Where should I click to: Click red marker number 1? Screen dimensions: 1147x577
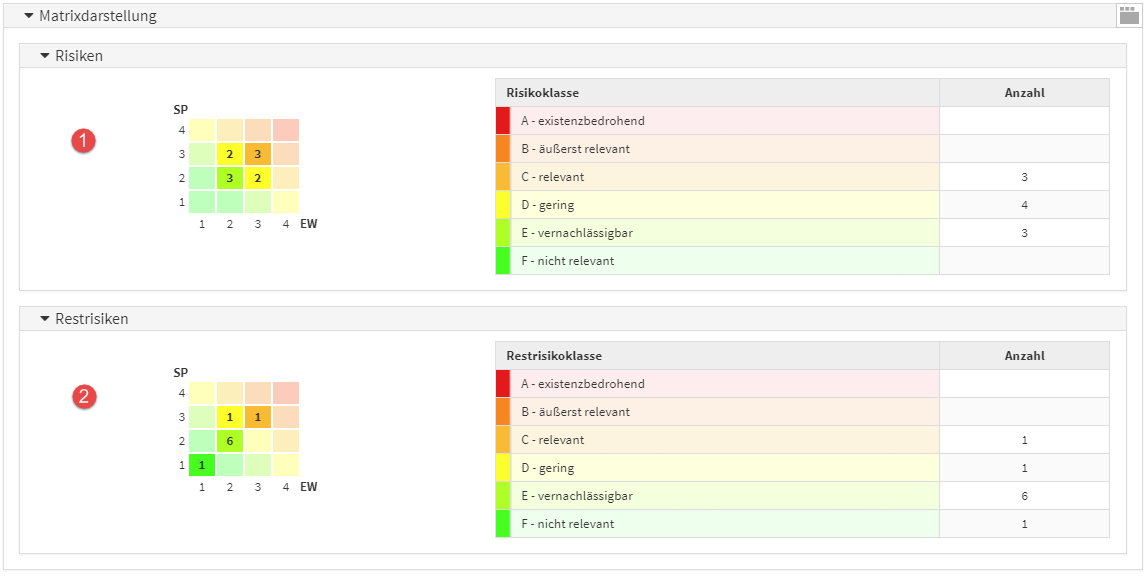(84, 141)
